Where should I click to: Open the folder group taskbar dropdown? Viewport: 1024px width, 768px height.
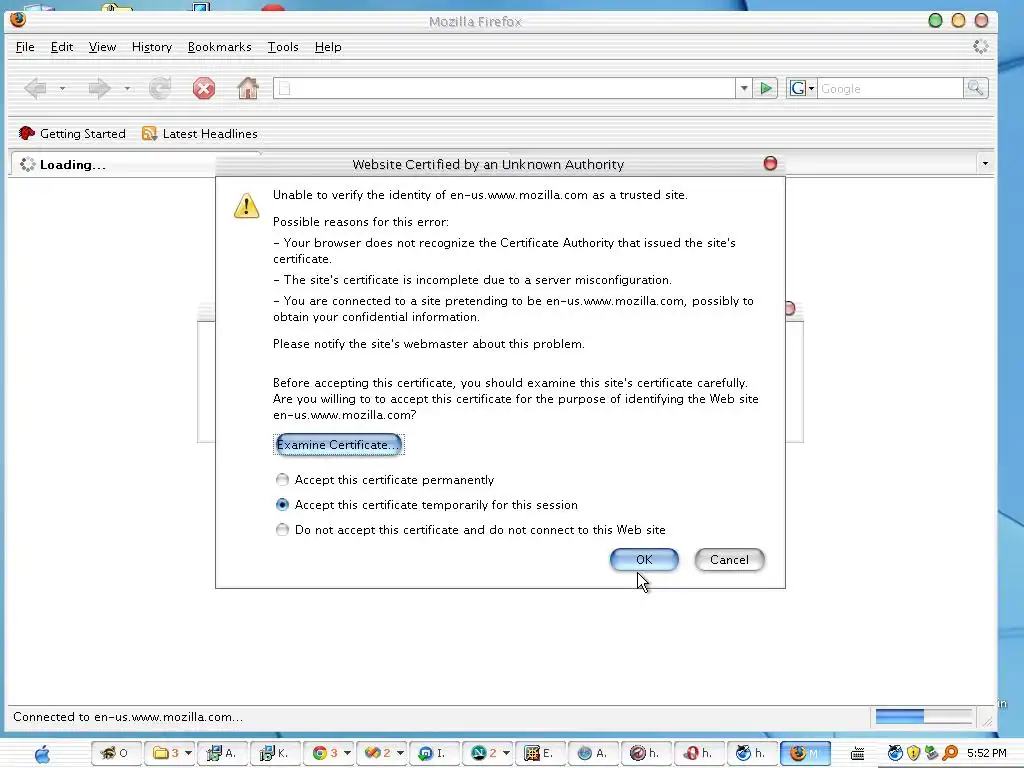click(188, 753)
